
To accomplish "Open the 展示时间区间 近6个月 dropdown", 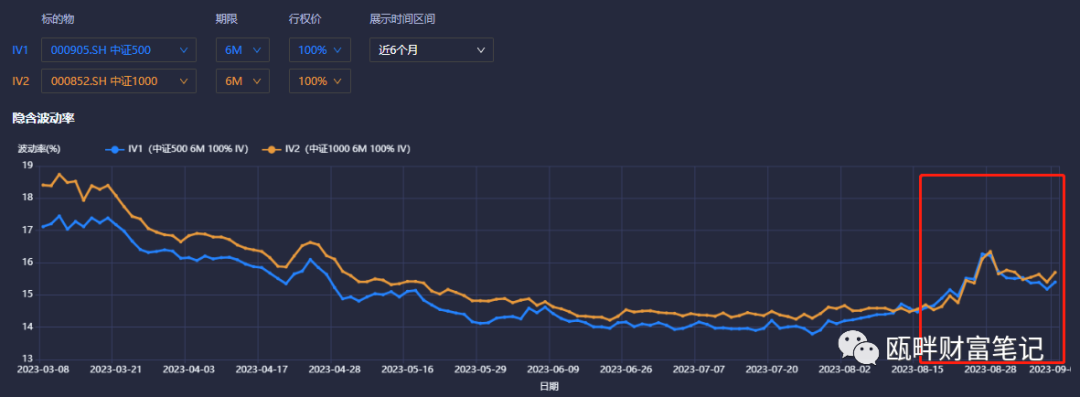I will [431, 50].
